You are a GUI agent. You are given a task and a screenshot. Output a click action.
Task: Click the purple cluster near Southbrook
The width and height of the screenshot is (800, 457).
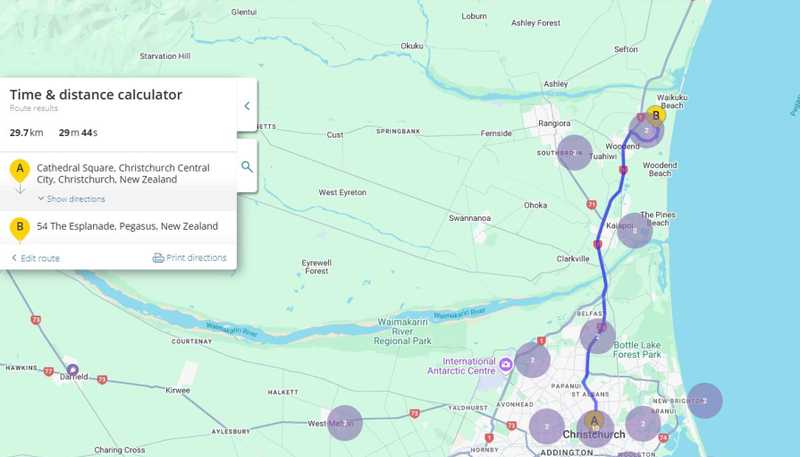(574, 153)
